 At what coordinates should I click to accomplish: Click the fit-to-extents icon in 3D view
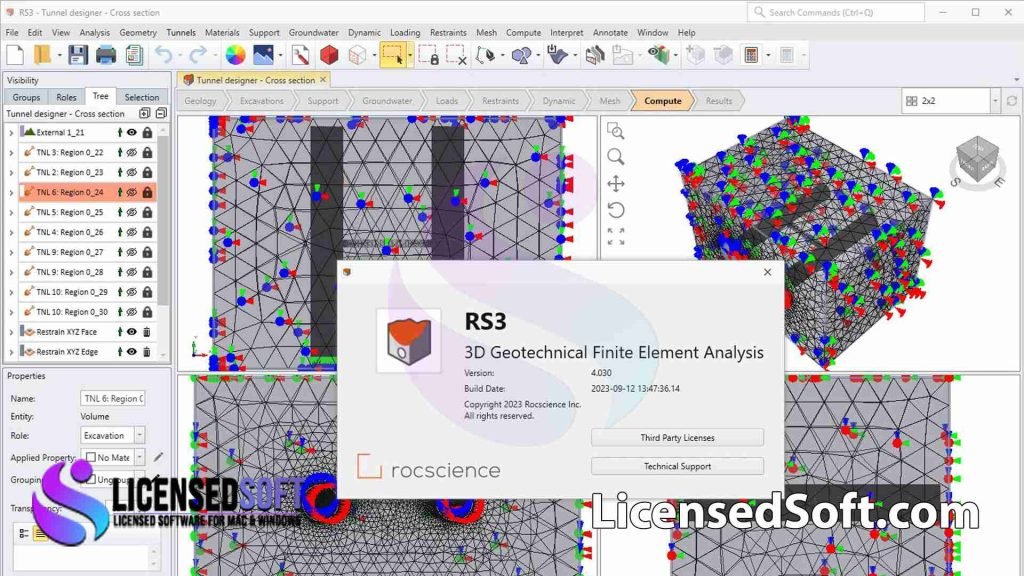pos(615,236)
